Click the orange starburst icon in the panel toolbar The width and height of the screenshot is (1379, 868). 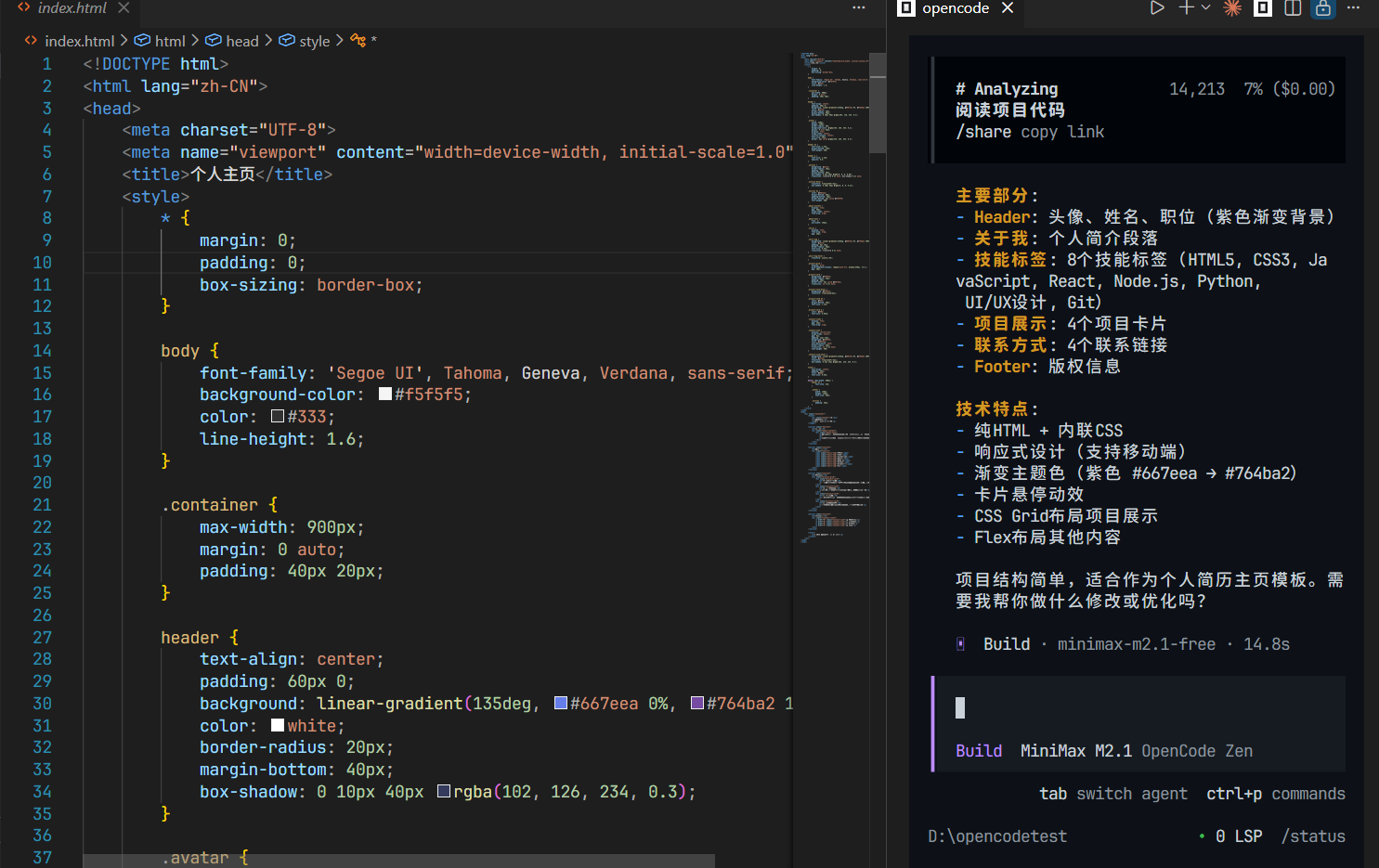pyautogui.click(x=1232, y=8)
